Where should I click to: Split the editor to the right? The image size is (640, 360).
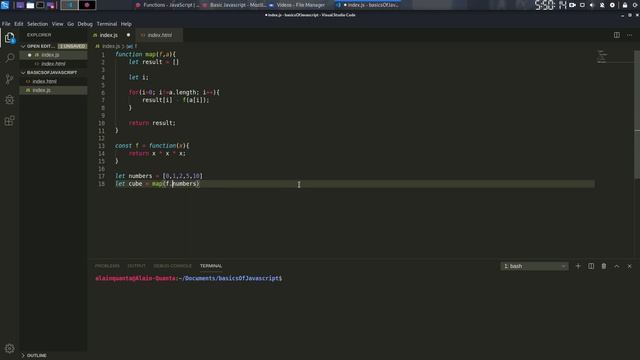[x=617, y=35]
